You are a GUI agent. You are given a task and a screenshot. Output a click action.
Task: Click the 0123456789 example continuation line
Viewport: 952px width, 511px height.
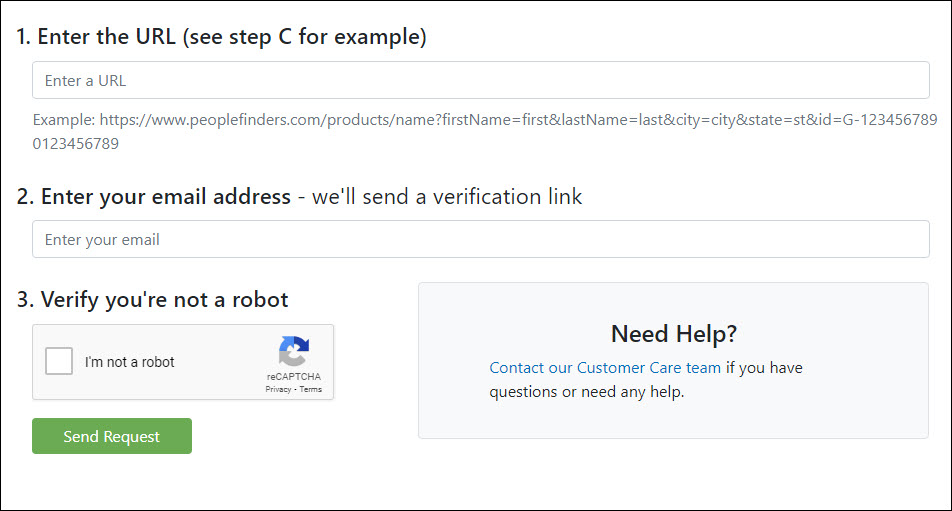tap(76, 144)
